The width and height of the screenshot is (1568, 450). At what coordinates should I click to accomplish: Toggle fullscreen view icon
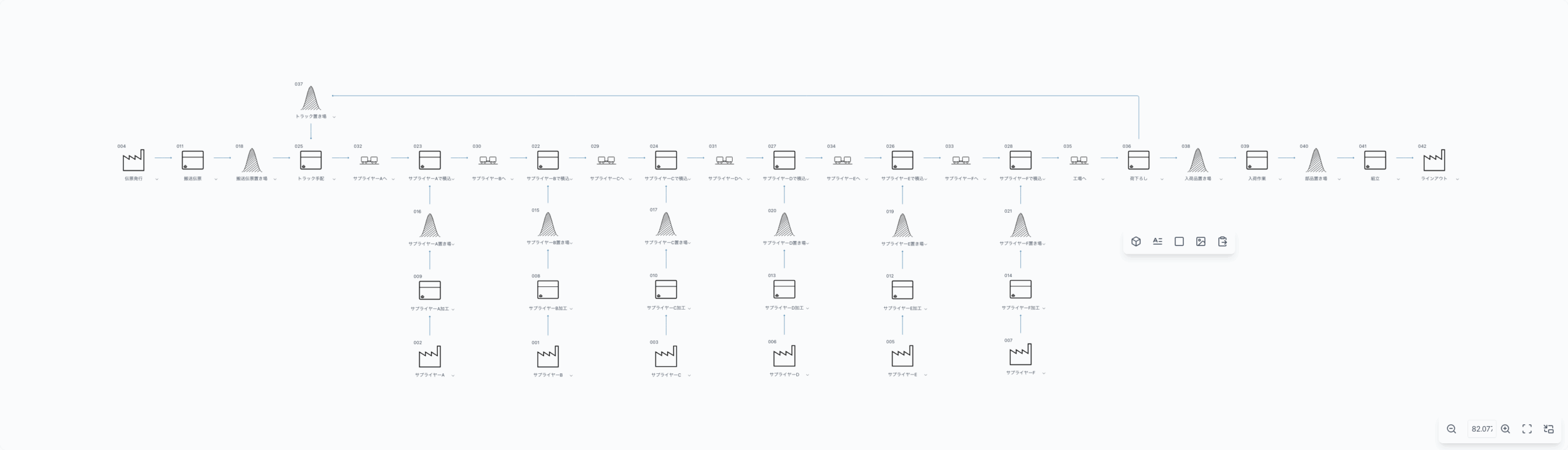tap(1527, 429)
